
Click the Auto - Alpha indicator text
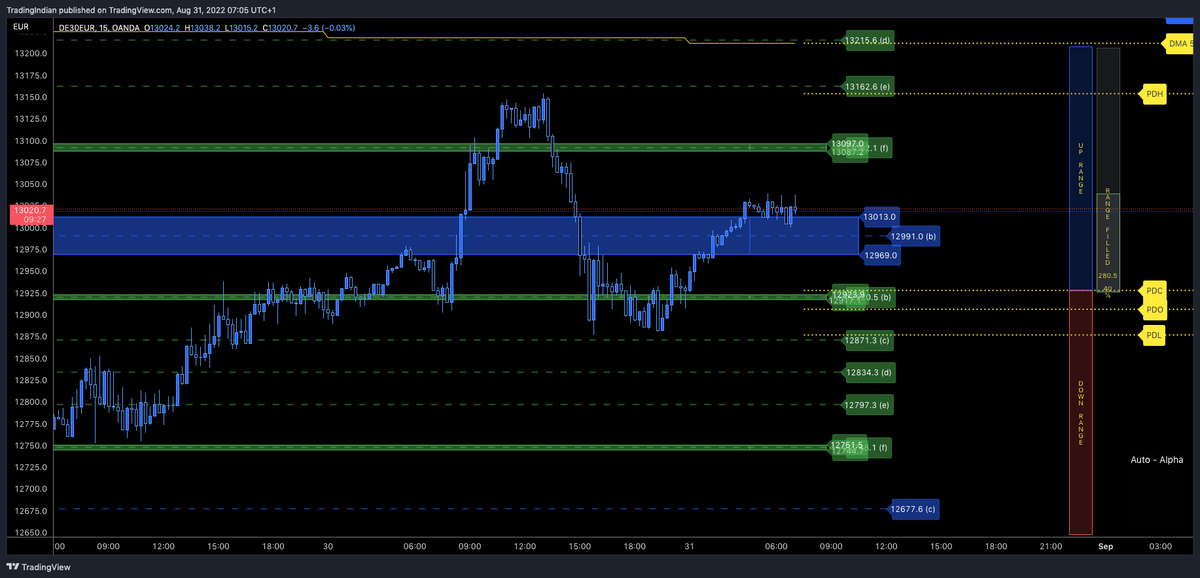[1156, 459]
